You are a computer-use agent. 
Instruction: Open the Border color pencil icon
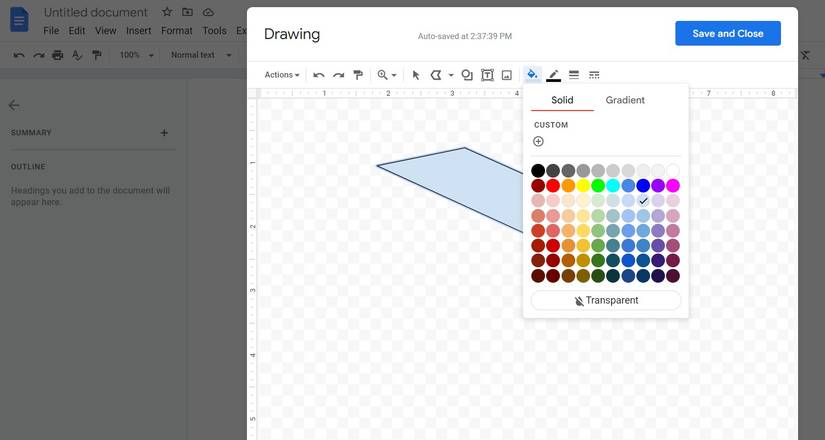pyautogui.click(x=553, y=75)
